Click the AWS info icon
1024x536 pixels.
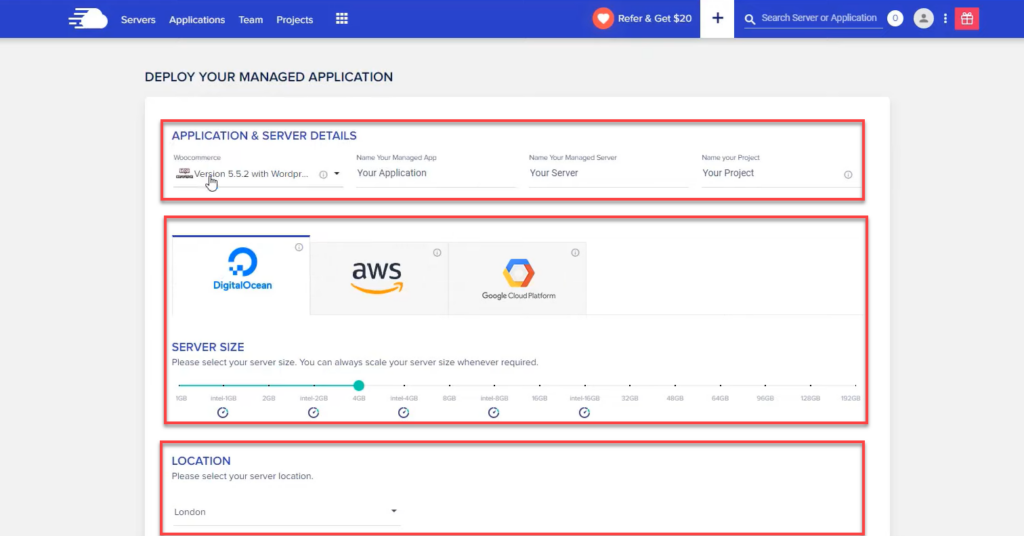point(437,253)
